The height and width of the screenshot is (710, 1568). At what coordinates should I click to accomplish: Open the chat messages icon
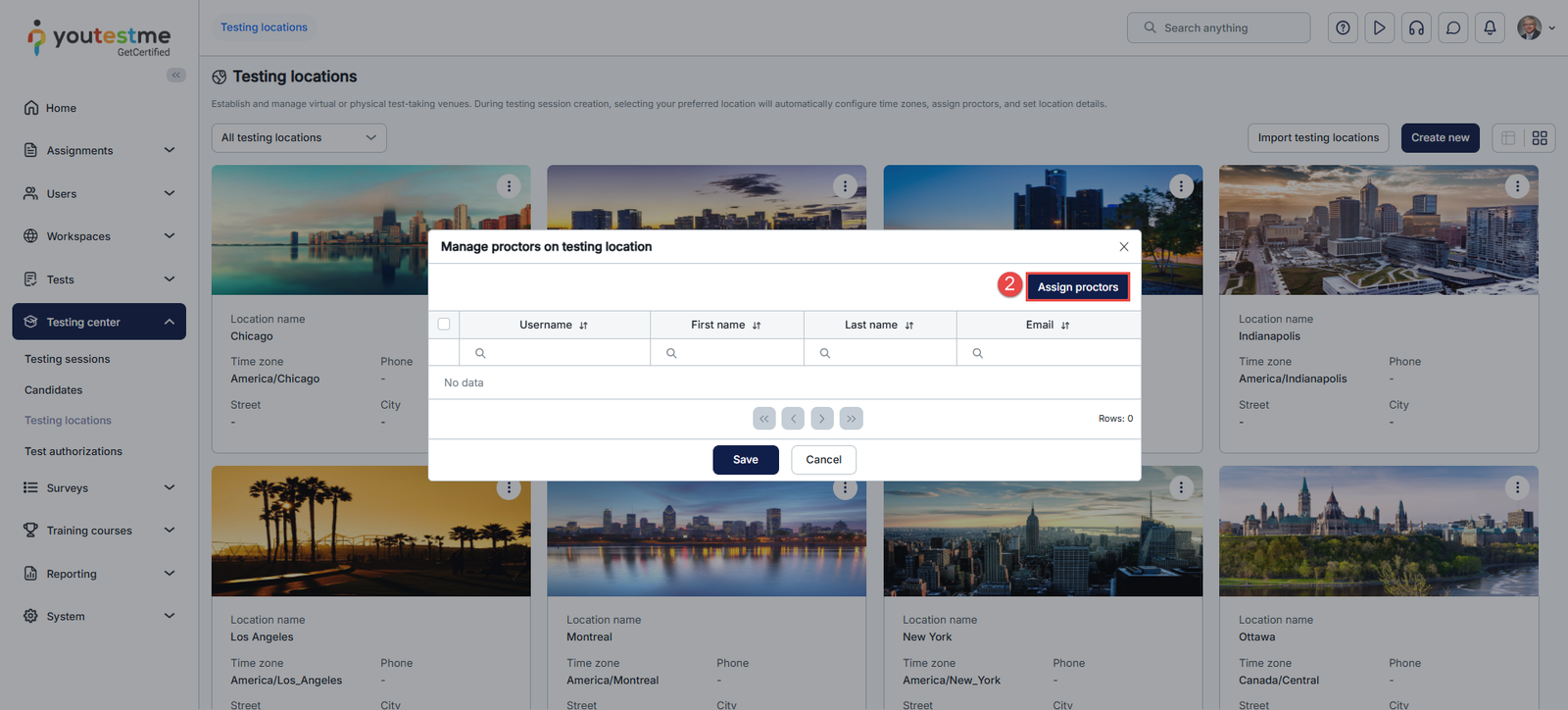[1453, 27]
